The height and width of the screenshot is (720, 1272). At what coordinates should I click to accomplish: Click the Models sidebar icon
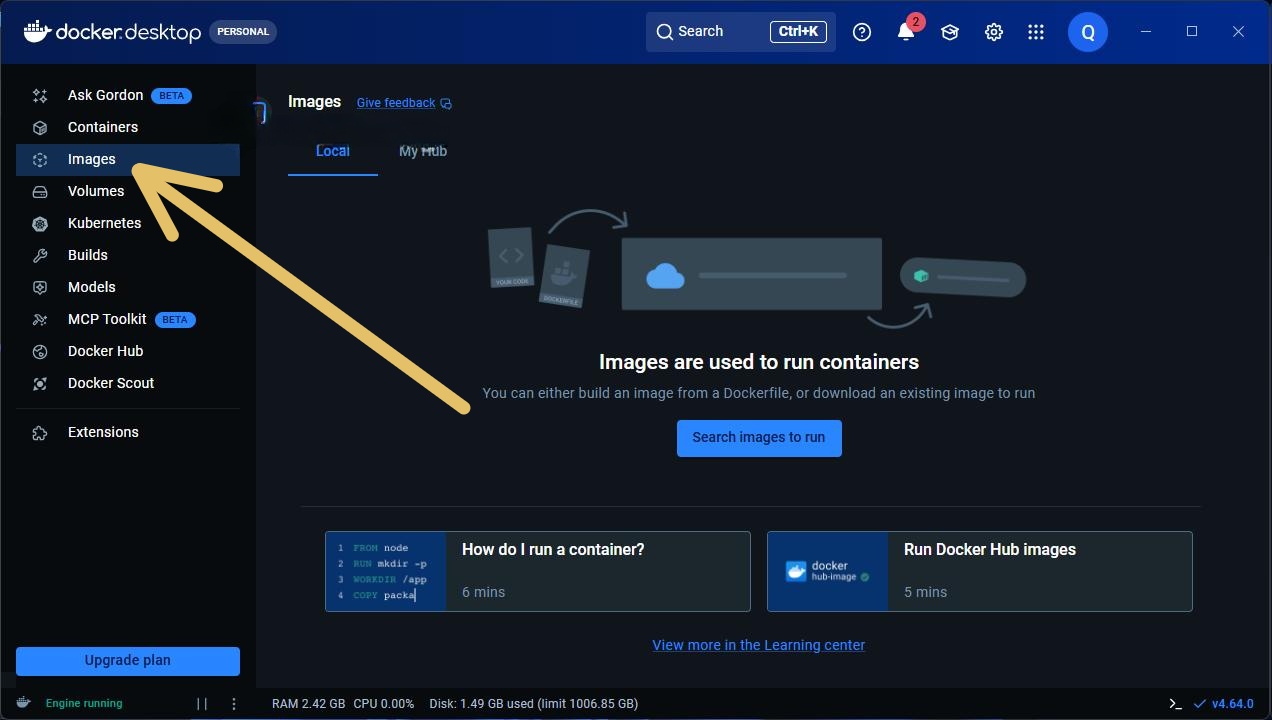(x=40, y=288)
